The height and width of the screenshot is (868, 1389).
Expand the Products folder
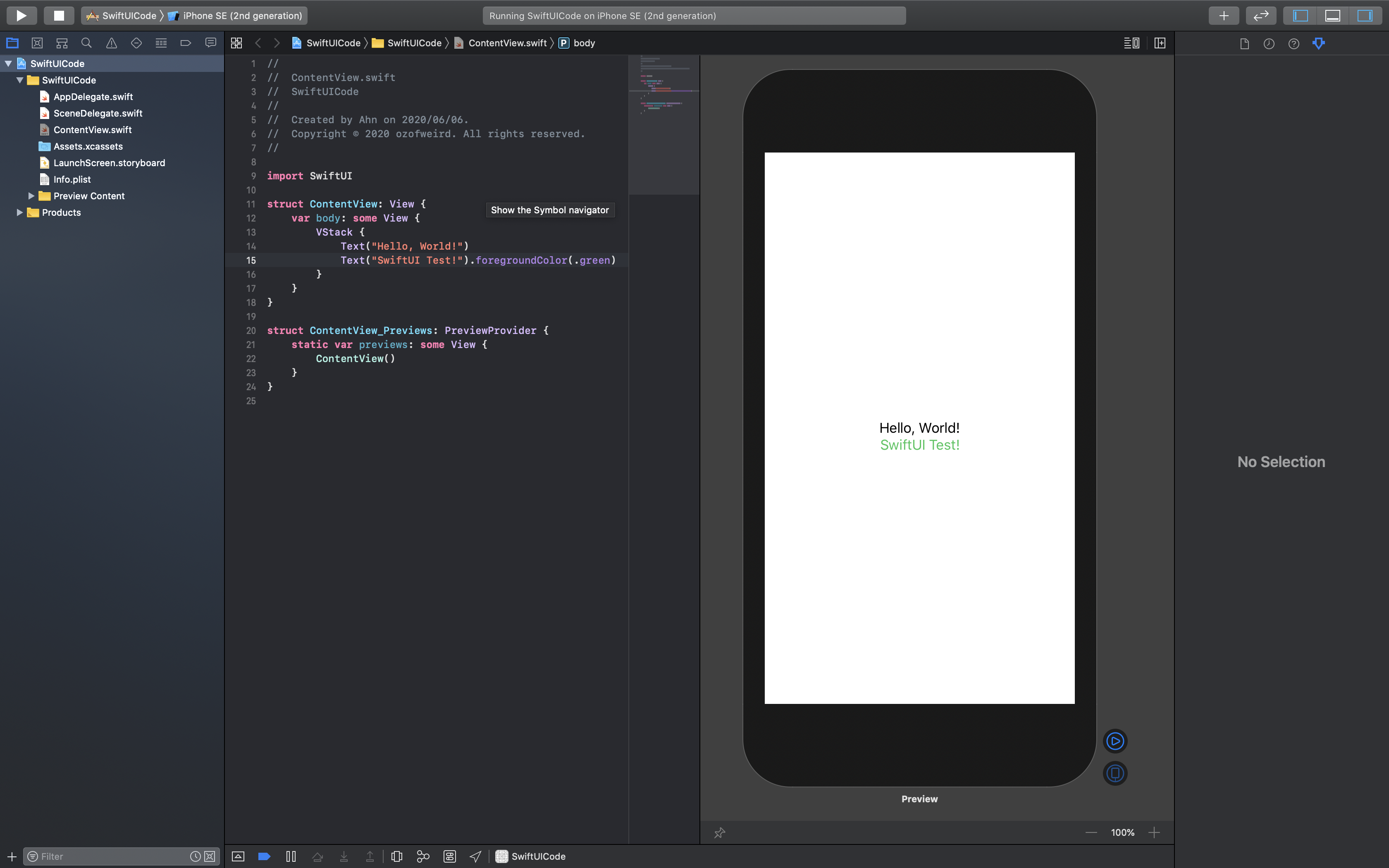pyautogui.click(x=20, y=212)
